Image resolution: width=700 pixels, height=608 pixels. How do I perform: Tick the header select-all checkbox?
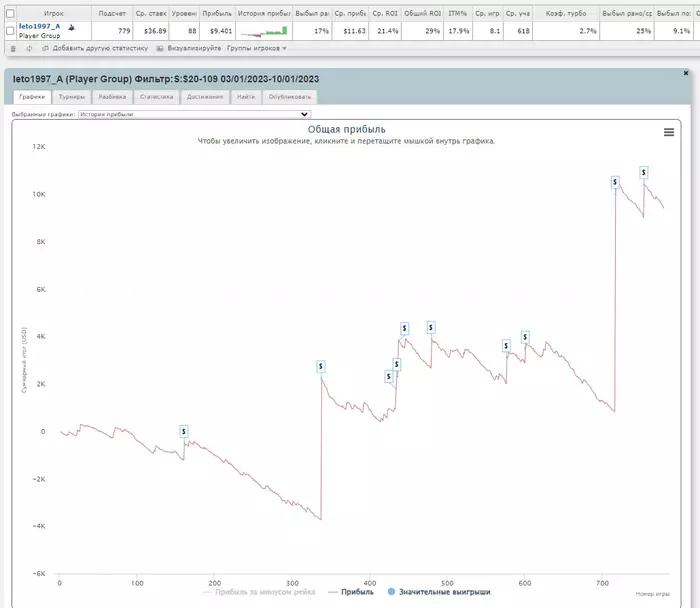(x=10, y=13)
